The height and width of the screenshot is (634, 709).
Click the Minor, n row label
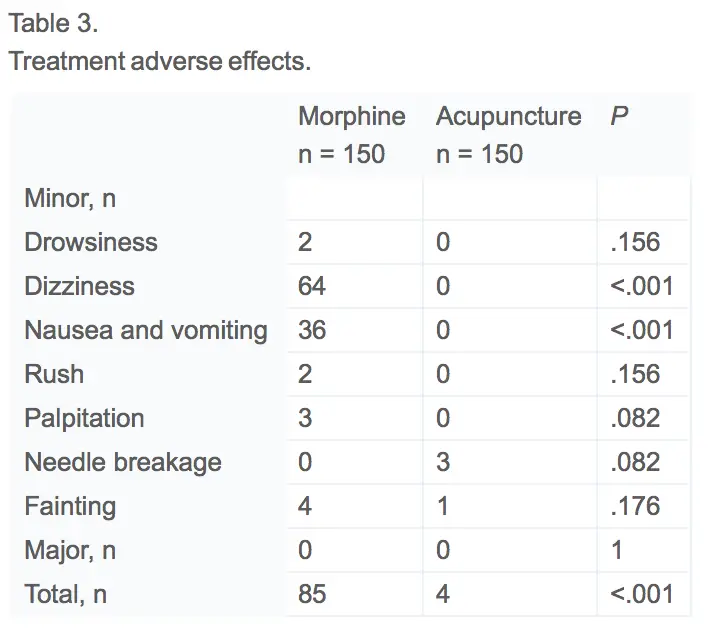pos(70,198)
